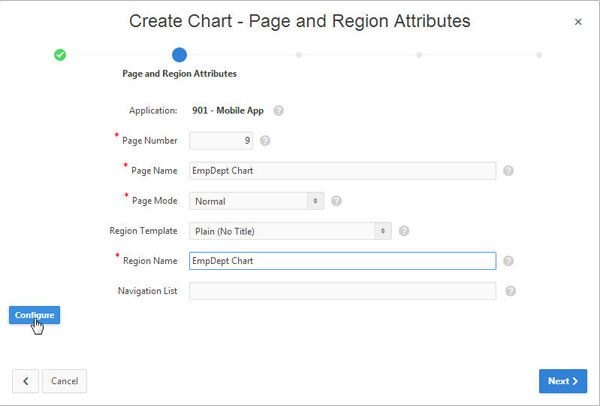Screen dimensions: 600x406
Task: Click the green completed step checkmark
Action: (x=60, y=54)
